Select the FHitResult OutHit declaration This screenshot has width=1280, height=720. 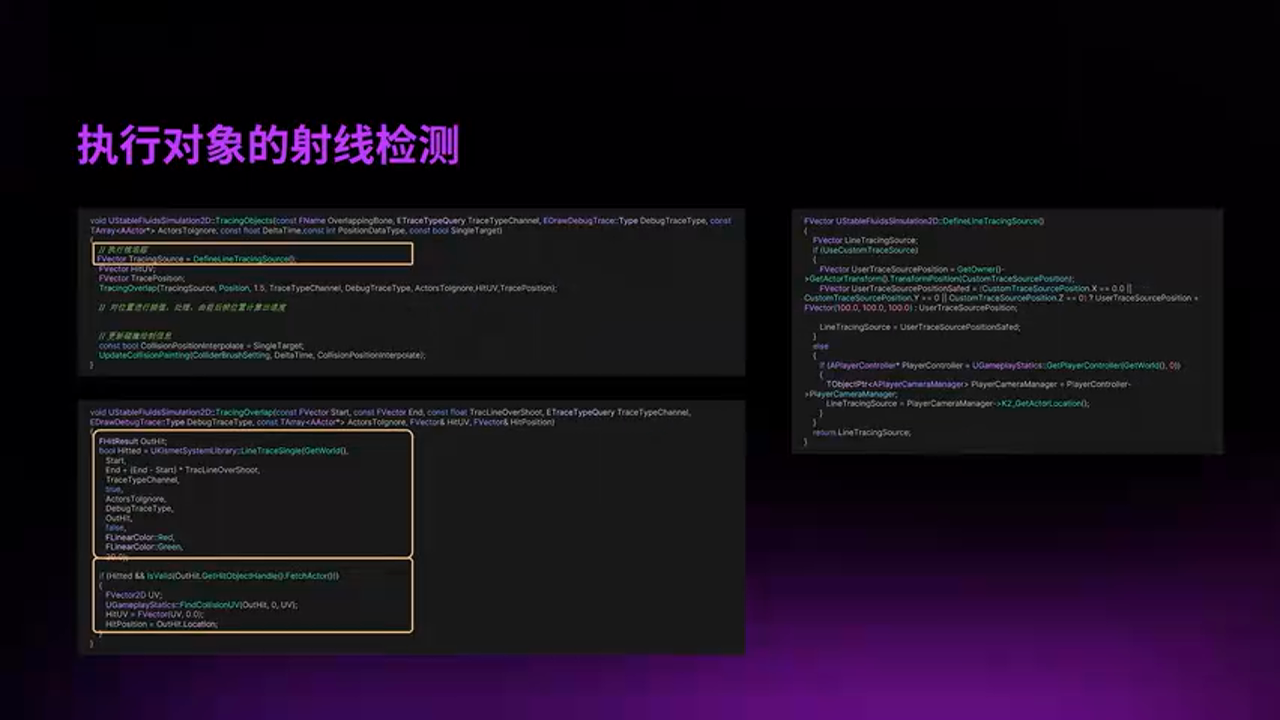pos(132,439)
